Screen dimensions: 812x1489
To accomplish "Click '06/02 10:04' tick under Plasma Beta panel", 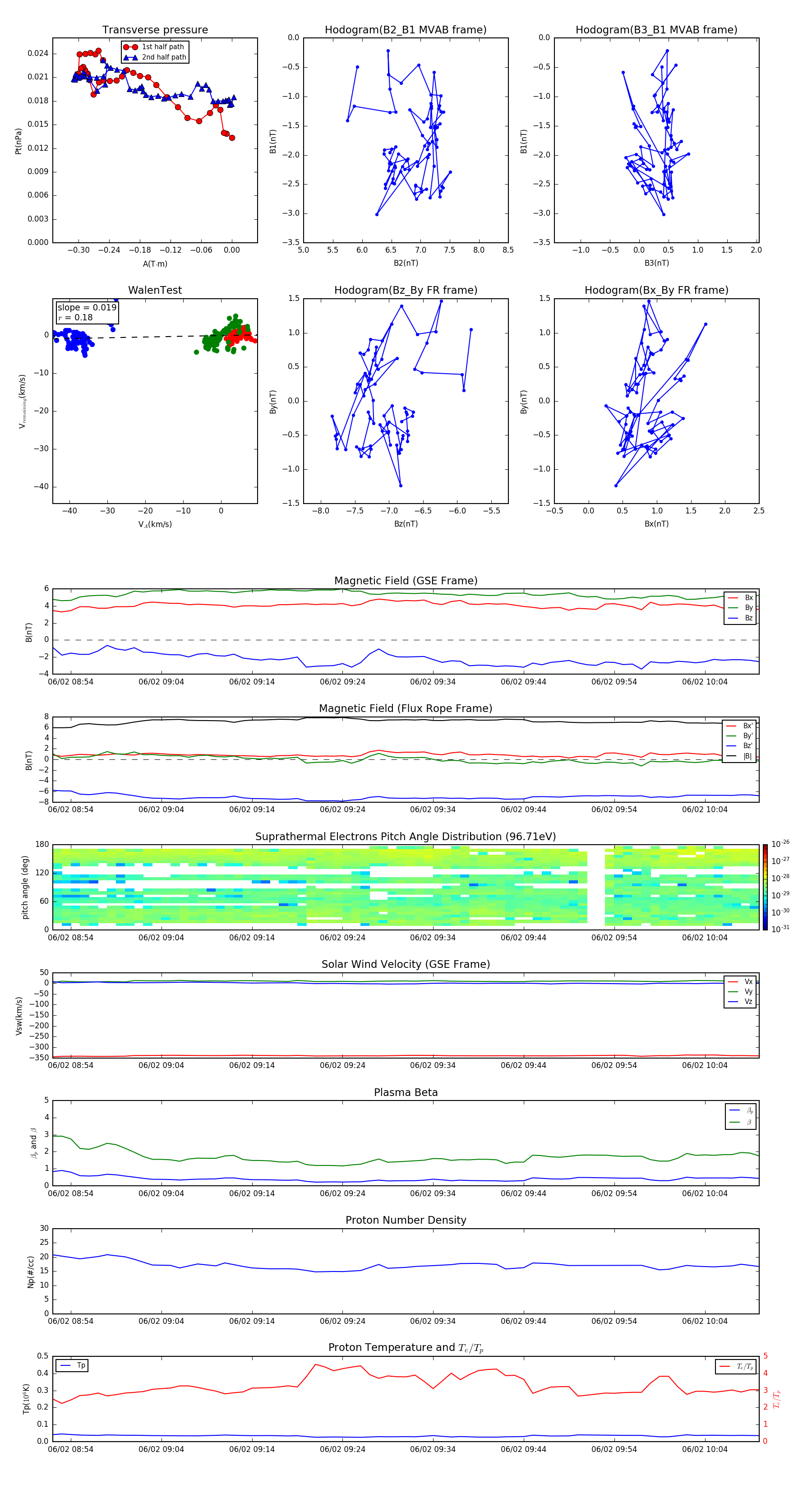I will (x=705, y=1193).
